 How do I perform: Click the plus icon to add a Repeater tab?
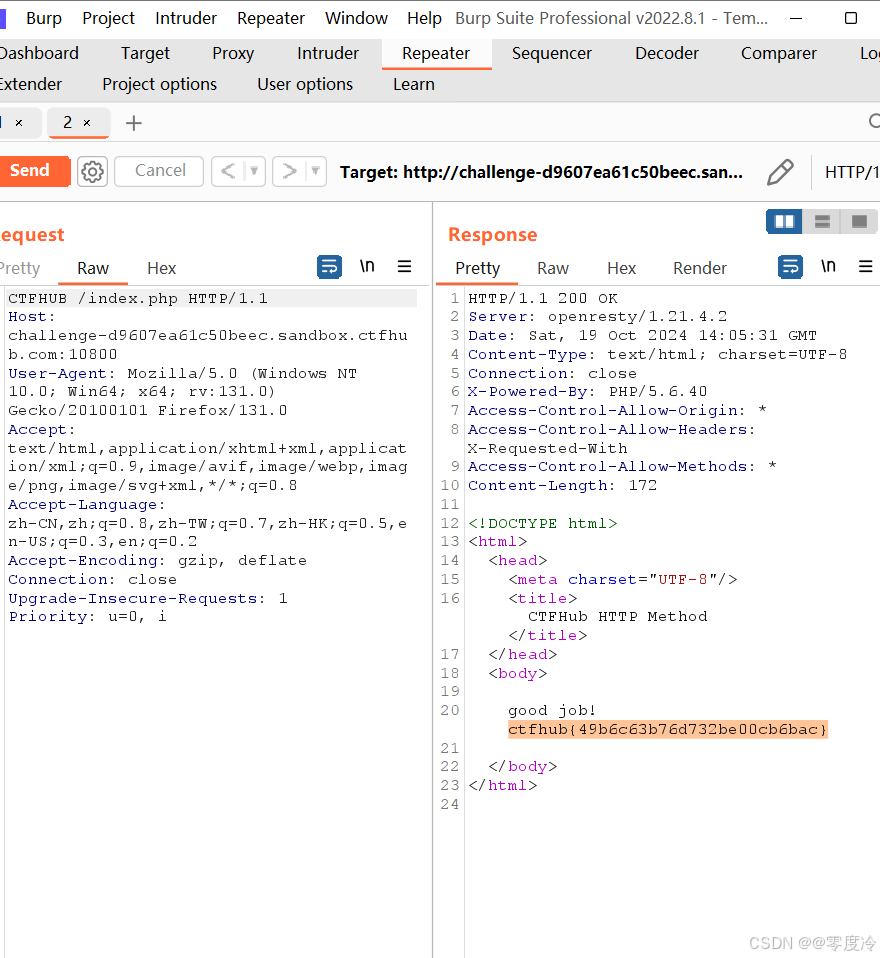134,123
